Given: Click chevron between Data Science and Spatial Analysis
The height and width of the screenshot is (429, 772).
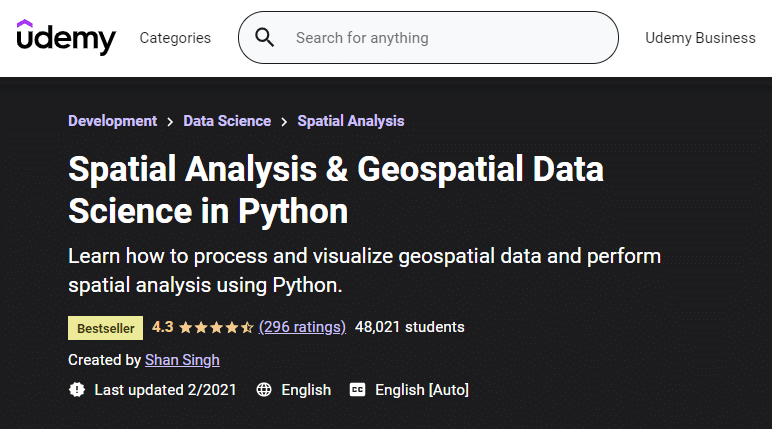Looking at the screenshot, I should (284, 122).
